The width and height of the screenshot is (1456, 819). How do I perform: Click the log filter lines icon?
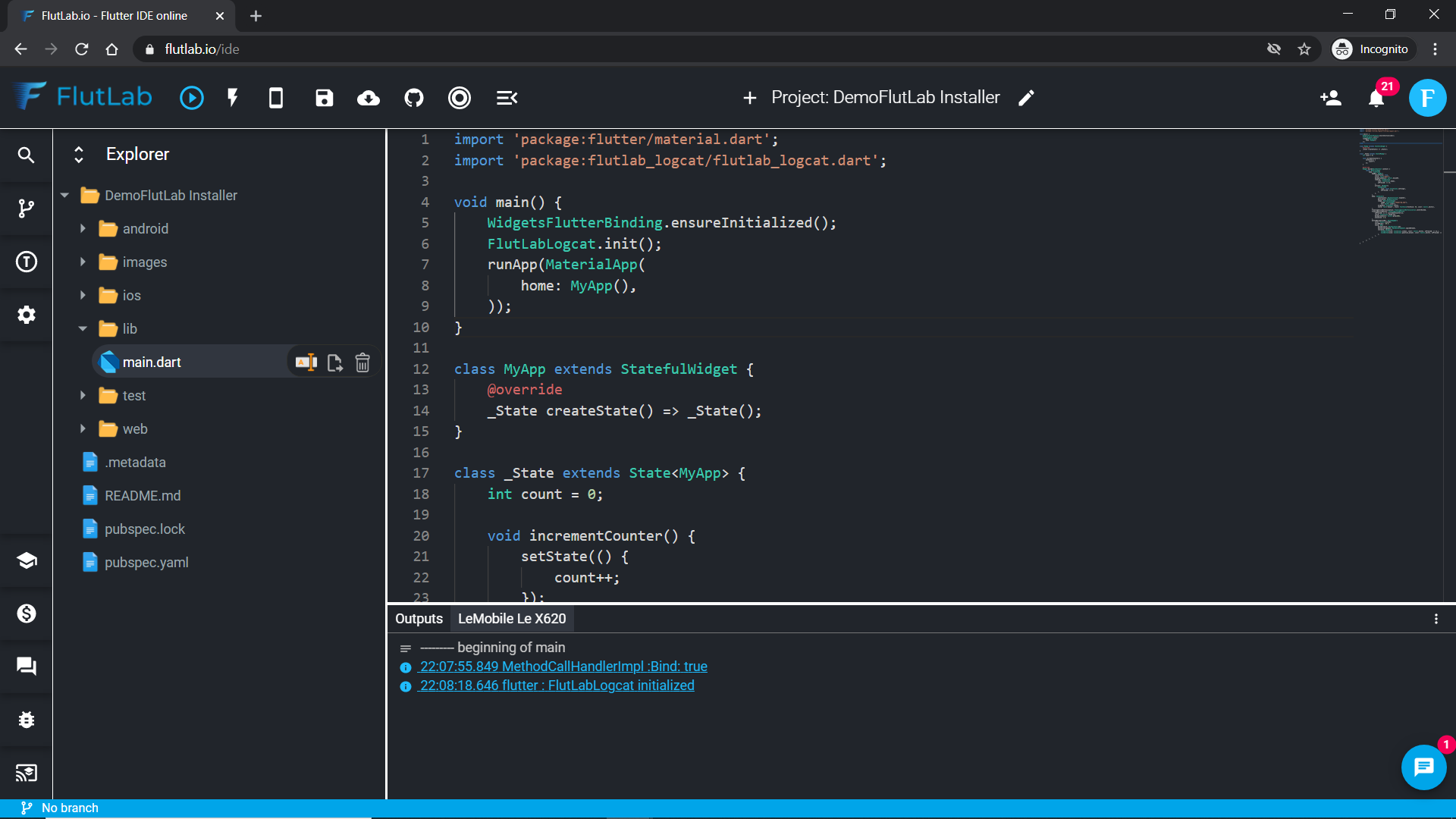pyautogui.click(x=406, y=648)
